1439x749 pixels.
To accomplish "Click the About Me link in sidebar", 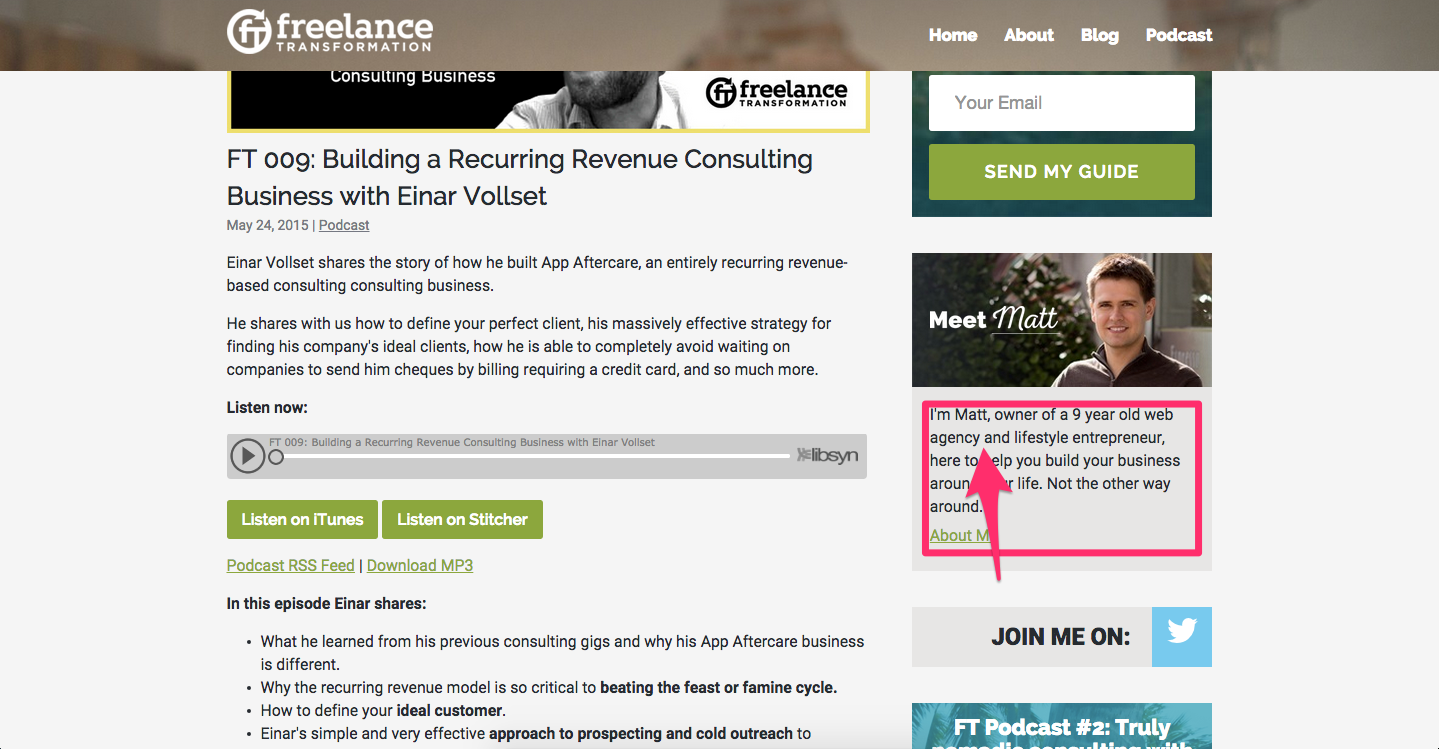I will point(960,535).
